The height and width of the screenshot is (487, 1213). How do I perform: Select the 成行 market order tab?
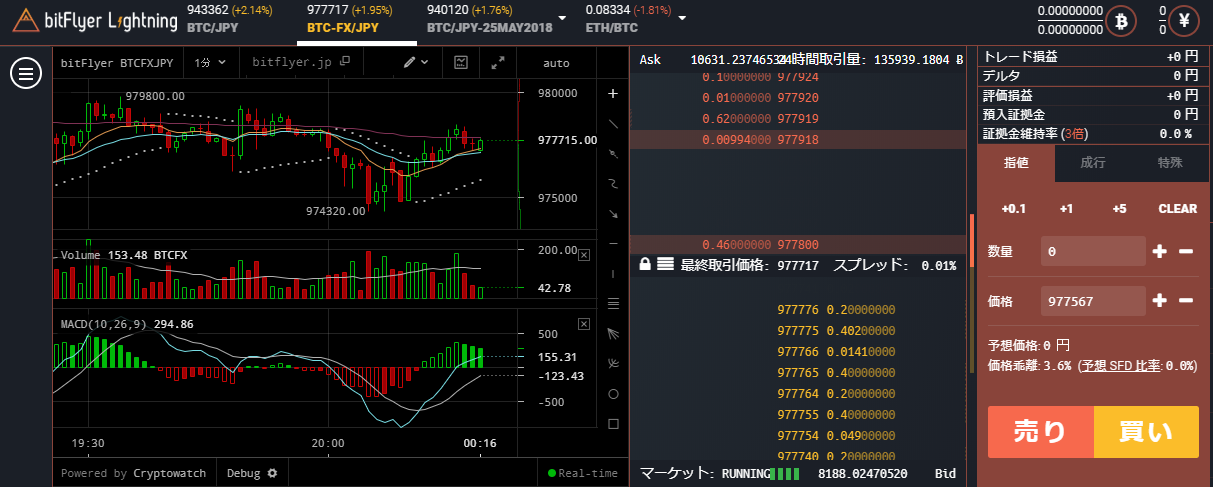click(1093, 162)
